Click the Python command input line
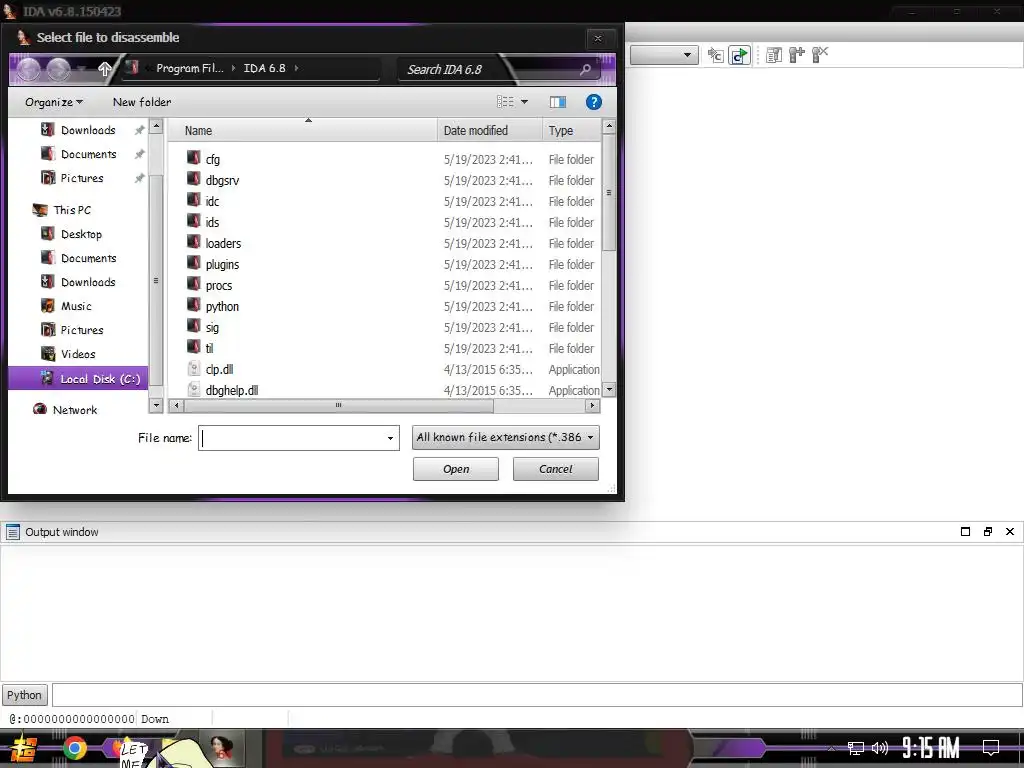 click(x=537, y=695)
